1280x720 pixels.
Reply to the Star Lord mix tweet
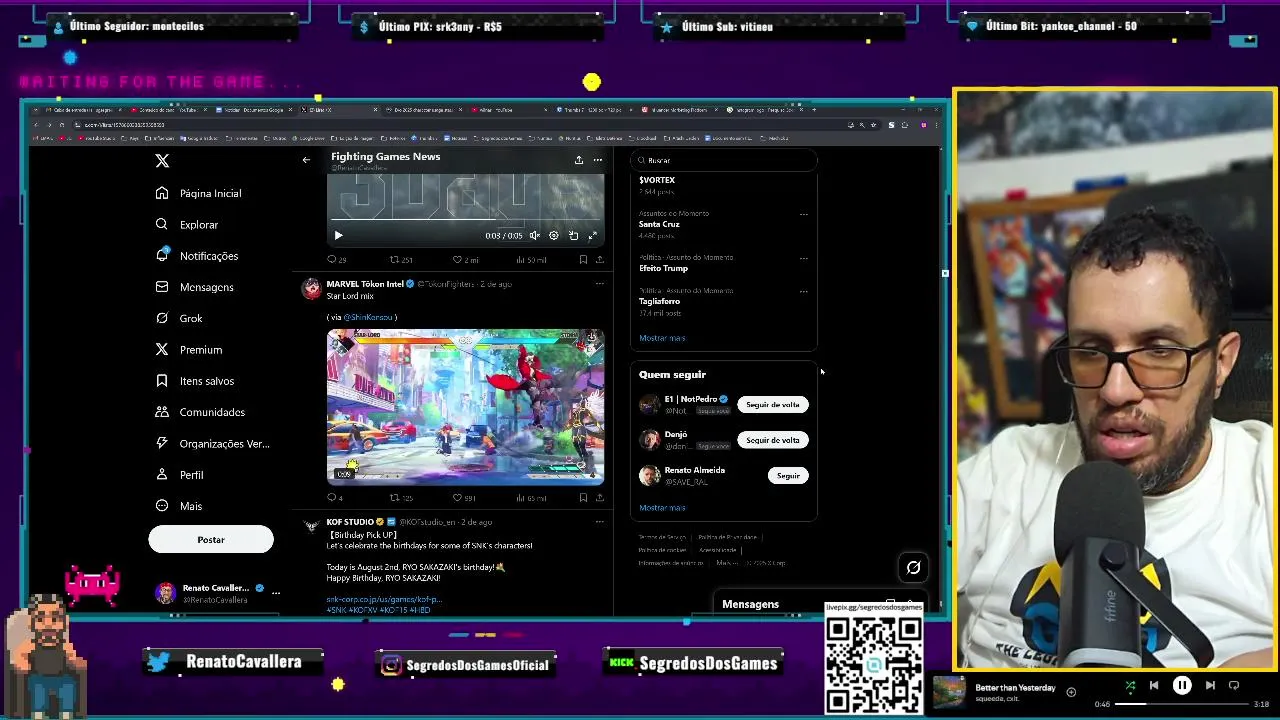[335, 498]
